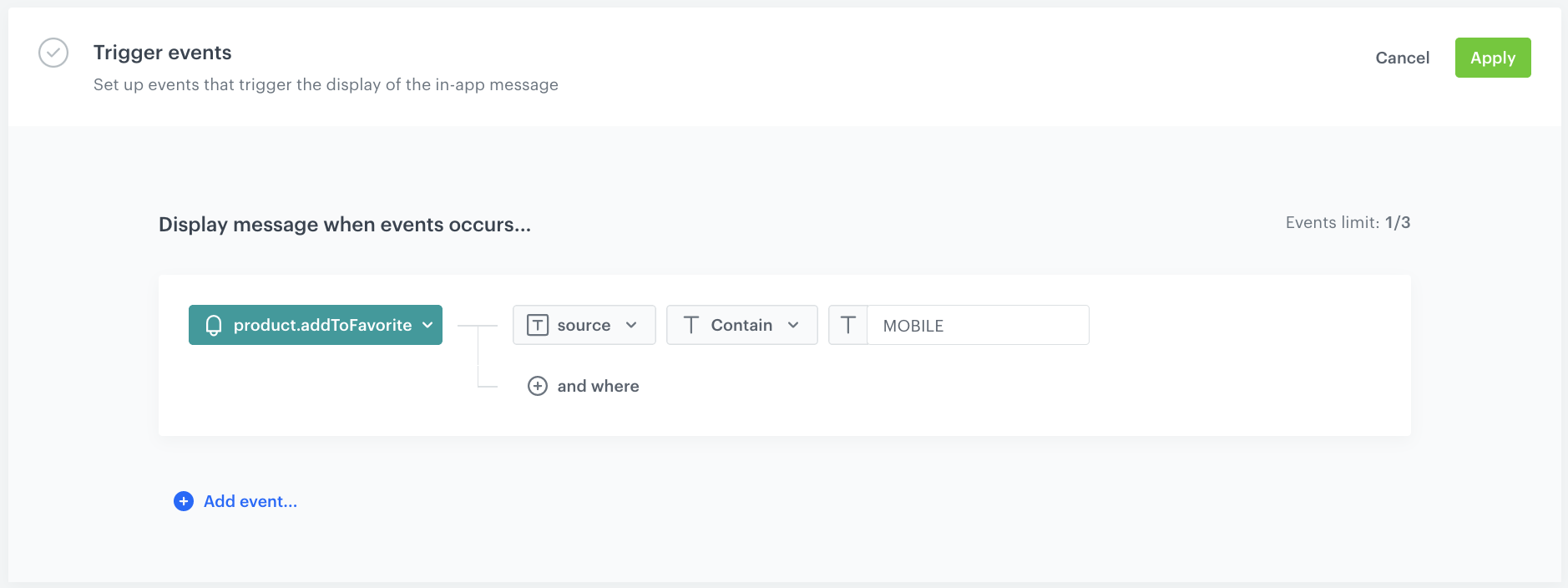
Task: Click the blue plus icon for Add event
Action: pos(184,501)
